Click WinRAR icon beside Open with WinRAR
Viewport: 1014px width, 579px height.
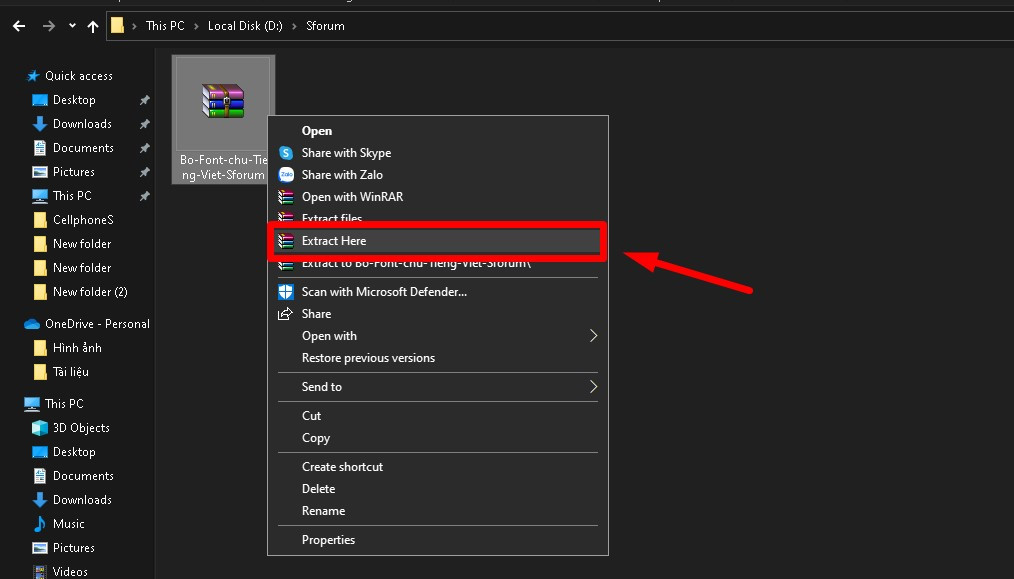click(x=286, y=197)
